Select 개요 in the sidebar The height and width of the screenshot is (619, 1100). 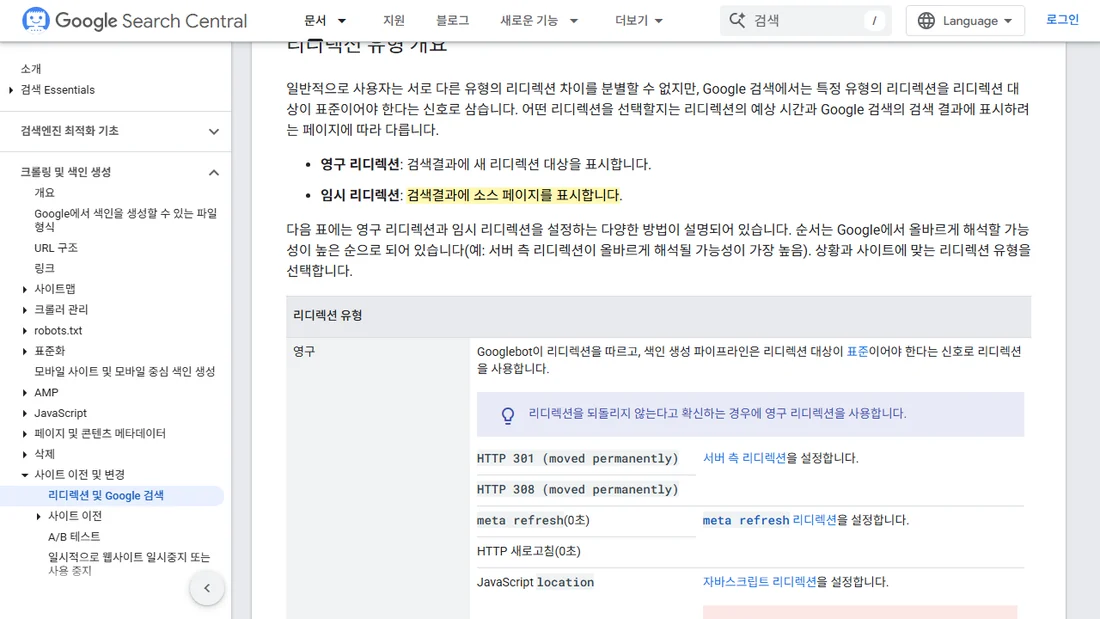44,192
